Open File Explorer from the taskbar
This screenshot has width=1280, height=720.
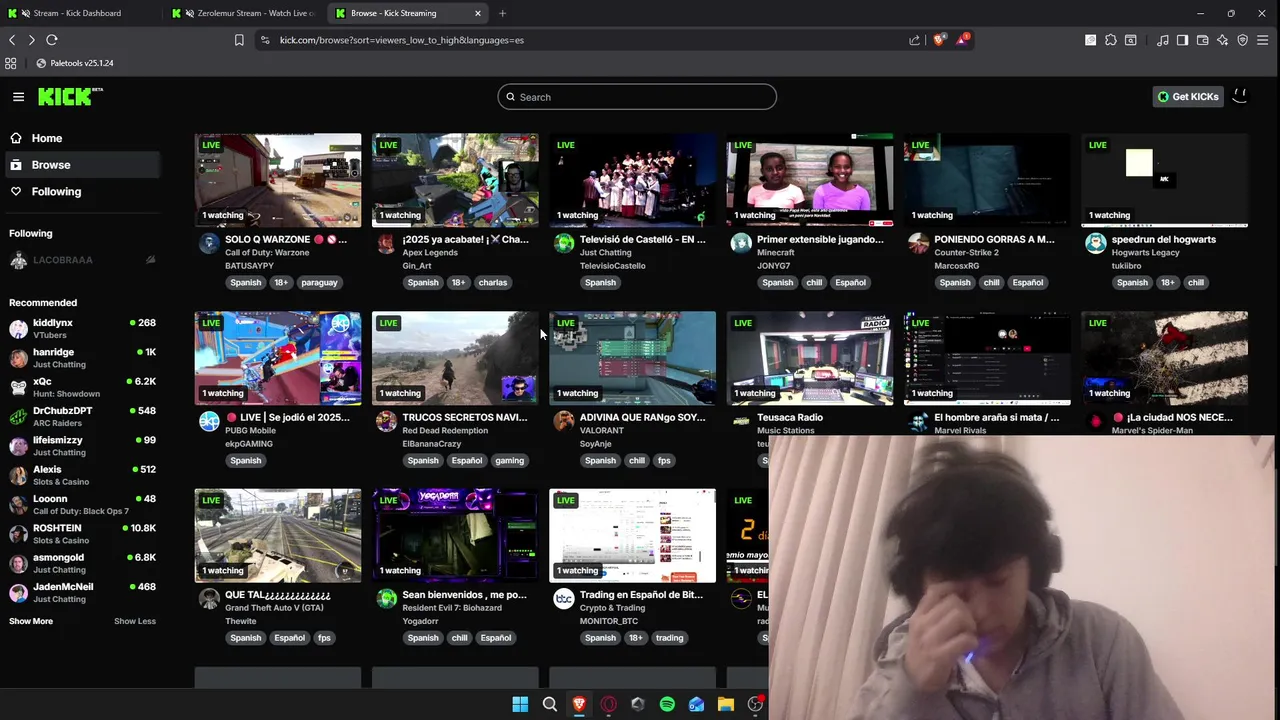pos(726,705)
